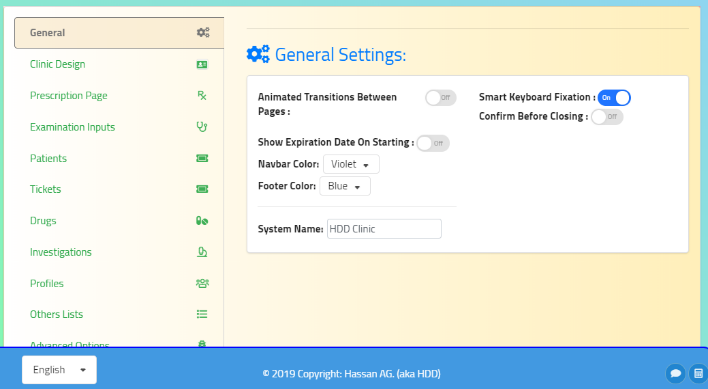Click the Rx icon for Prescription Page
Image resolution: width=708 pixels, height=389 pixels.
(202, 95)
